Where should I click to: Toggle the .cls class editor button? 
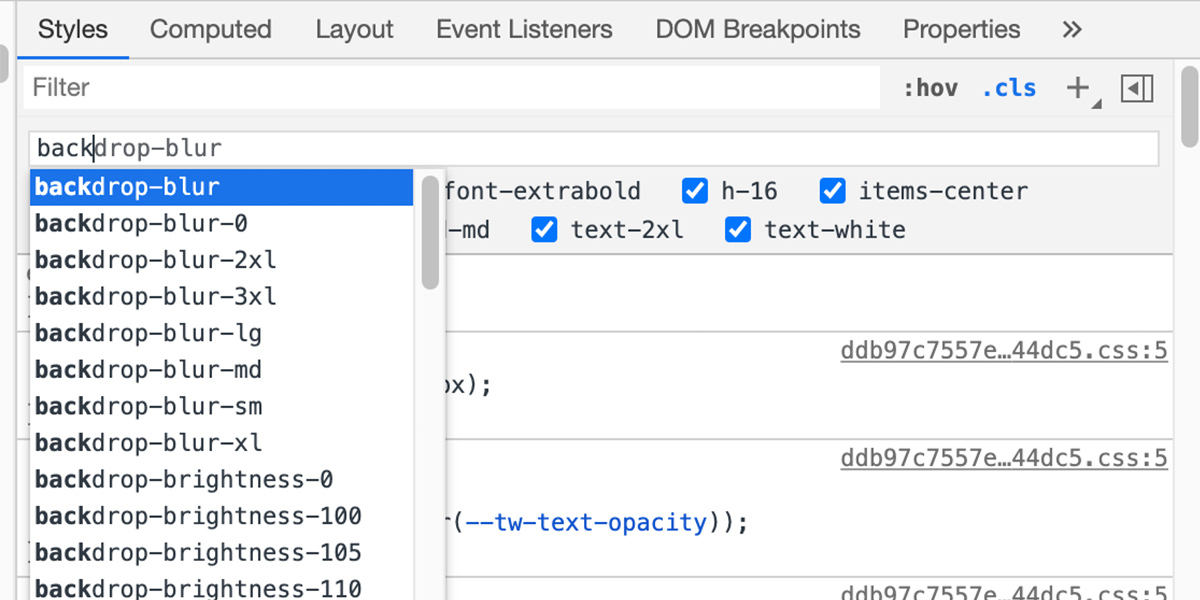pos(1009,88)
